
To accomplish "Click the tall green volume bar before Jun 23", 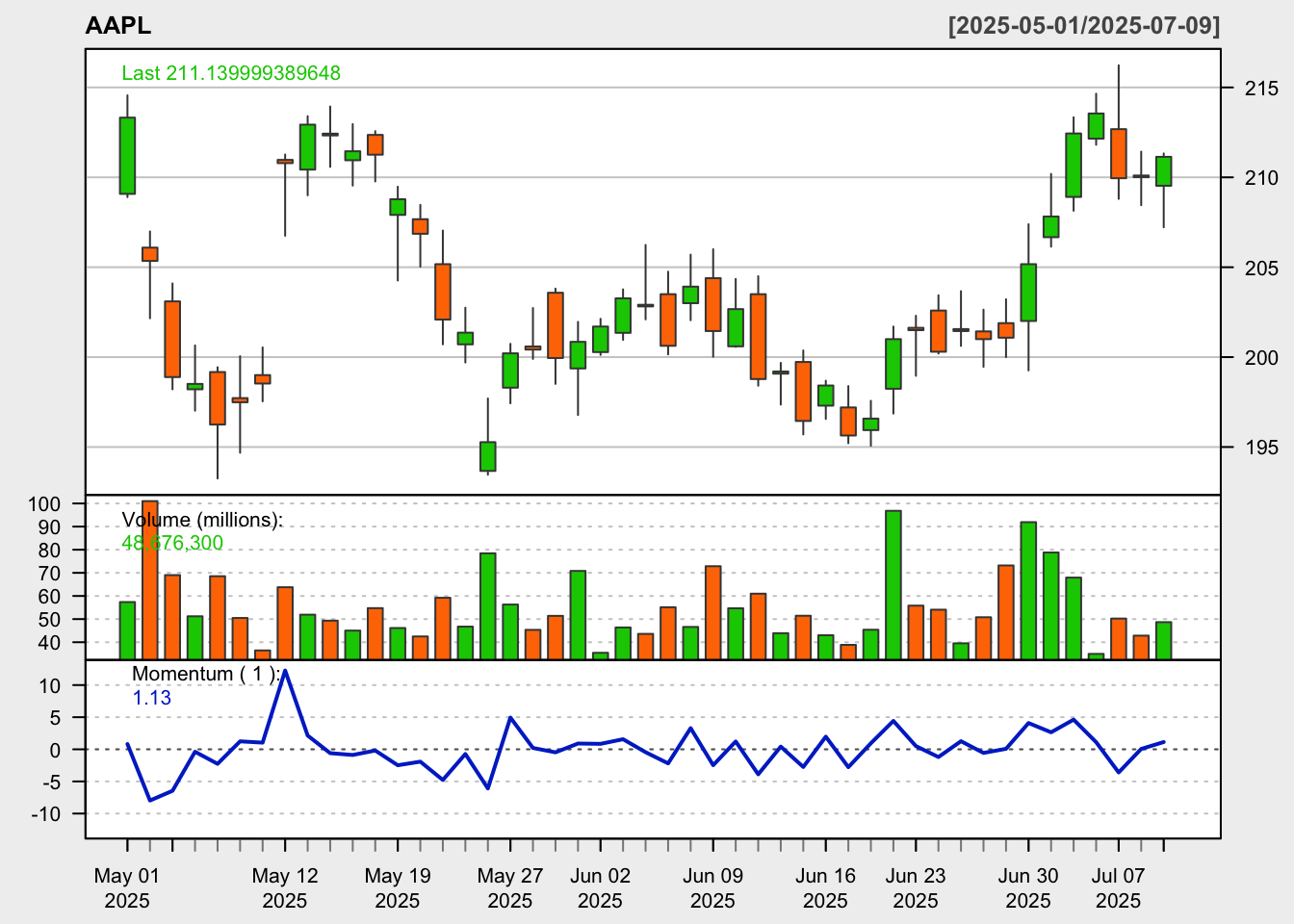I will pyautogui.click(x=893, y=585).
